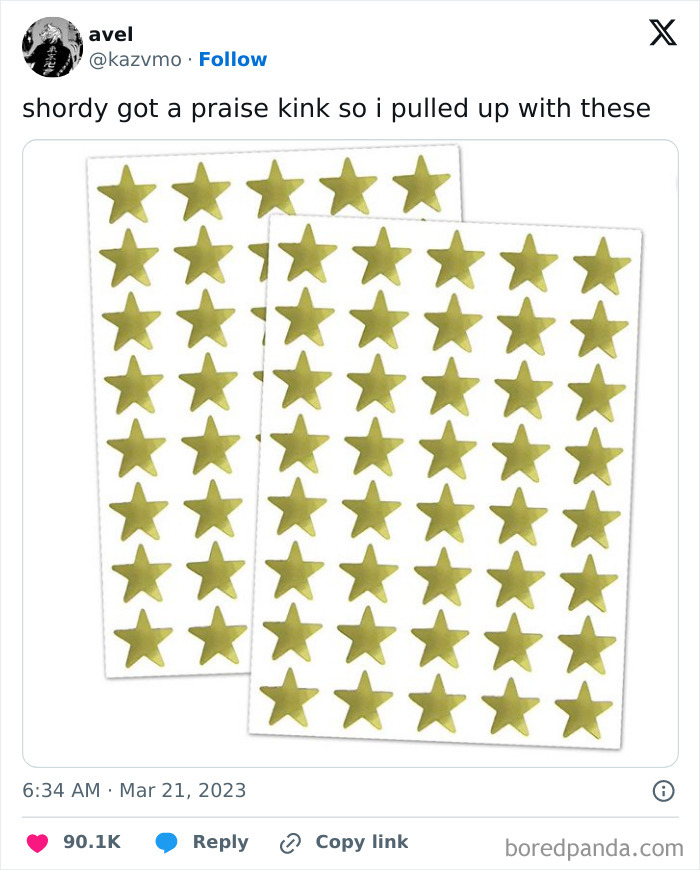700x870 pixels.
Task: Click the boredpanda.com watermark
Action: [593, 848]
